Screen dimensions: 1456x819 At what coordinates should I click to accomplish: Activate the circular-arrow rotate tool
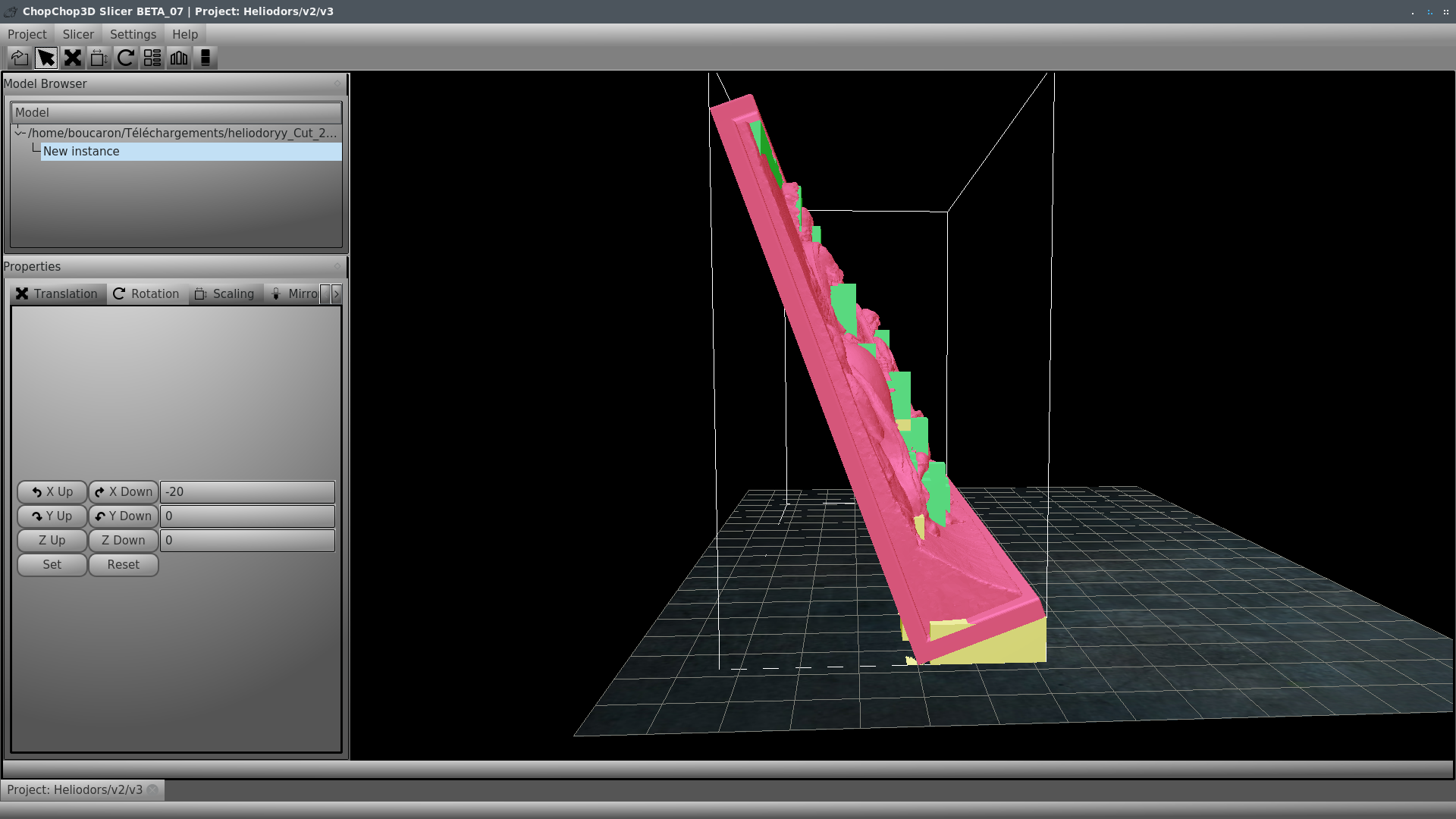point(126,58)
